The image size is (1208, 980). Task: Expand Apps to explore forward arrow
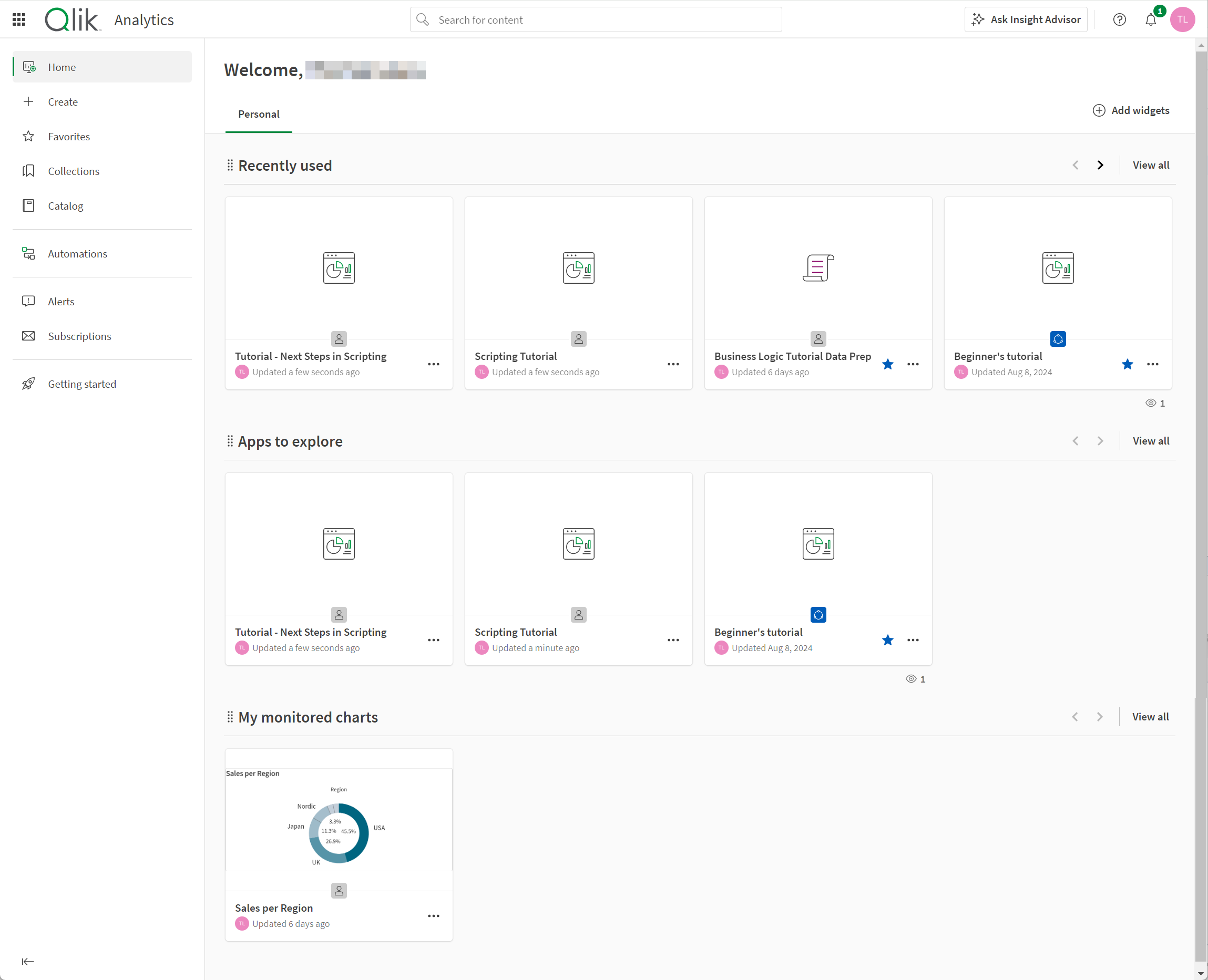point(1101,440)
